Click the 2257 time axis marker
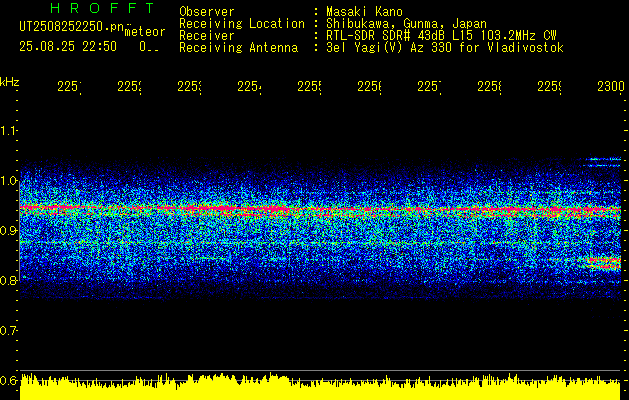Screen dimensions: 629x400 pos(429,87)
